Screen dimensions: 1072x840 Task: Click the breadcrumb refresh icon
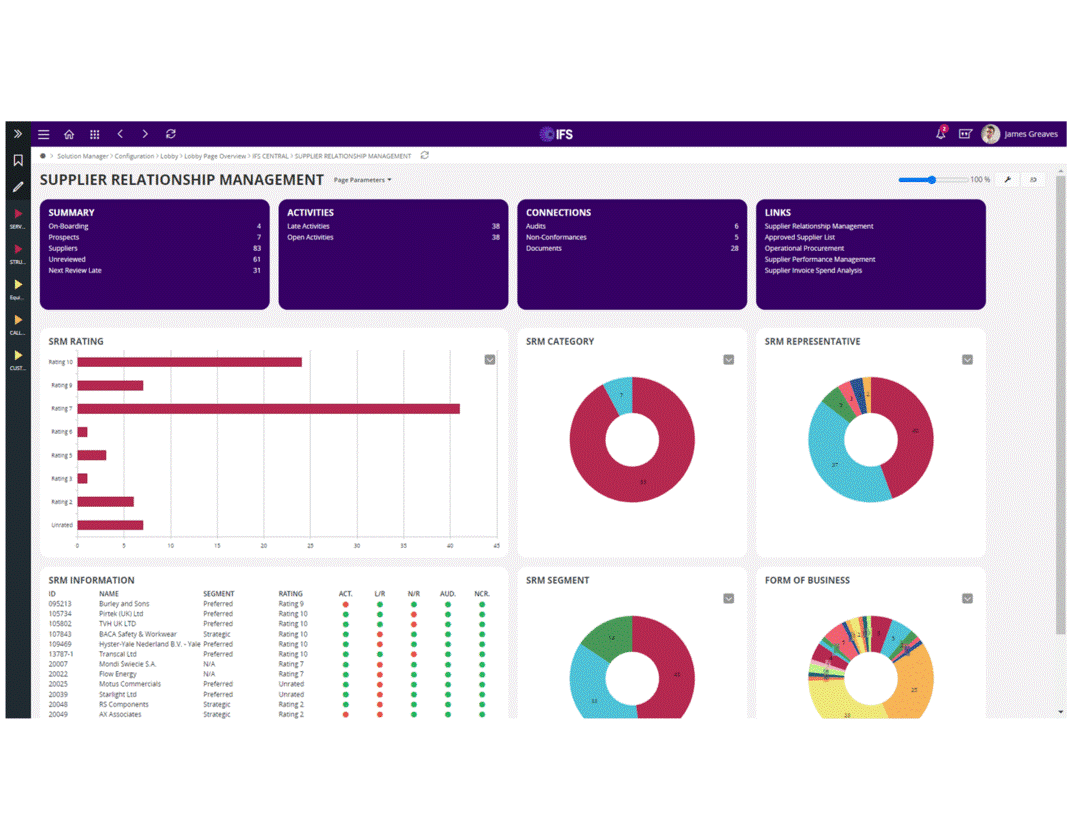pos(425,156)
